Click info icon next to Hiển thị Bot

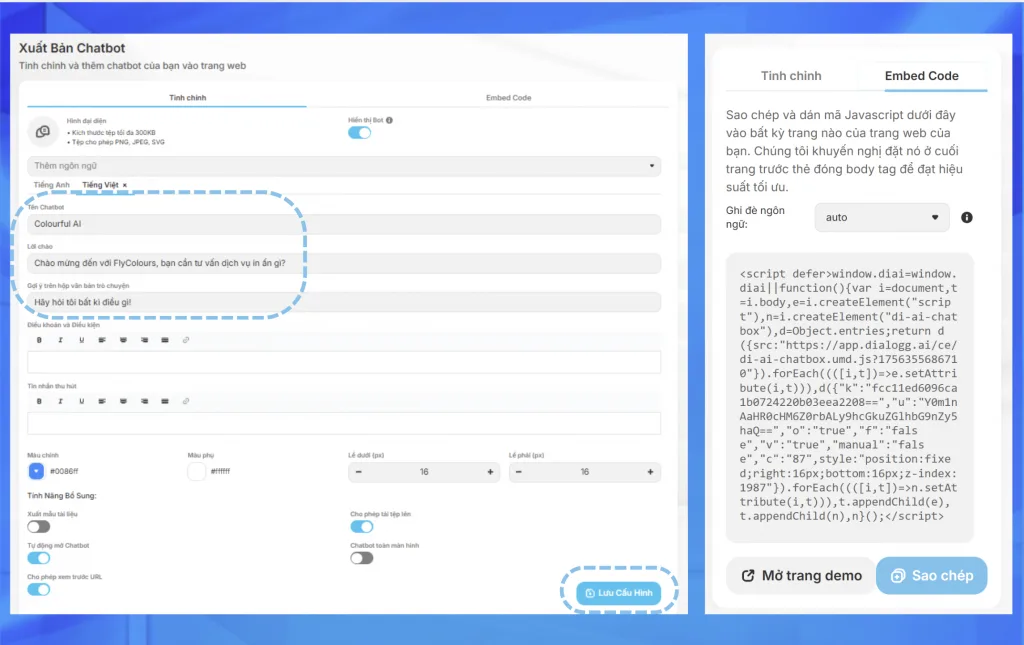389,120
